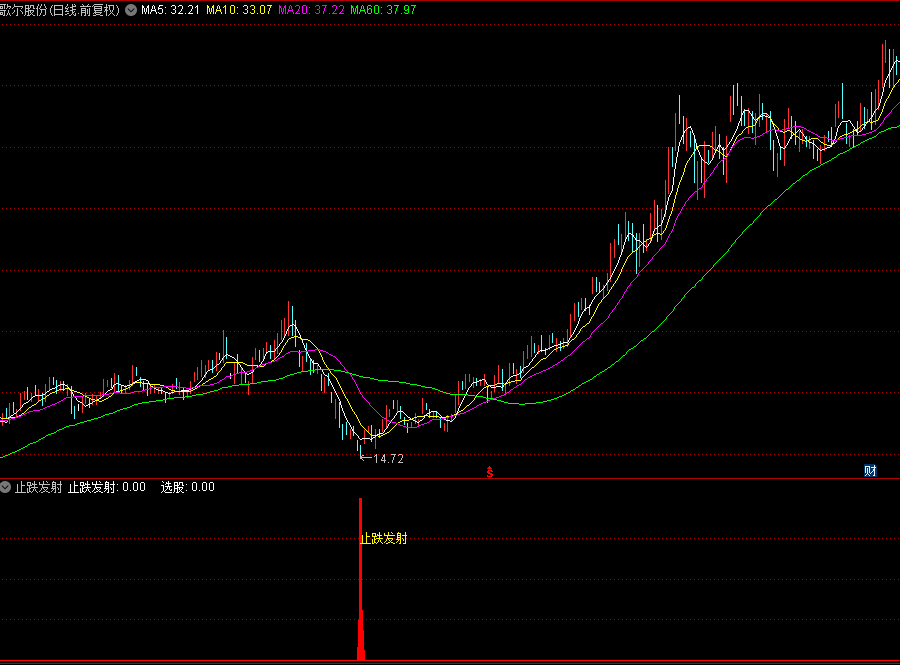
Task: Click the MA10: 33.07 label
Action: (239, 10)
